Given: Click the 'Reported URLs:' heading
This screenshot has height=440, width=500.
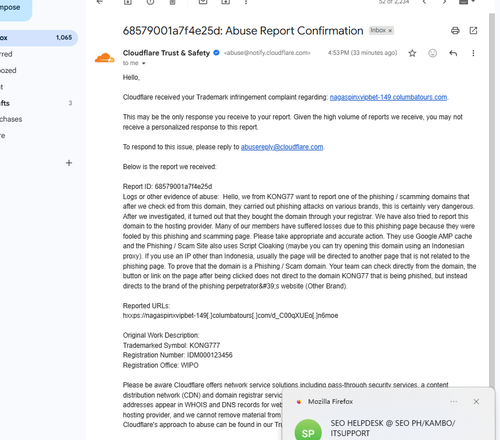Looking at the screenshot, I should pyautogui.click(x=146, y=306).
